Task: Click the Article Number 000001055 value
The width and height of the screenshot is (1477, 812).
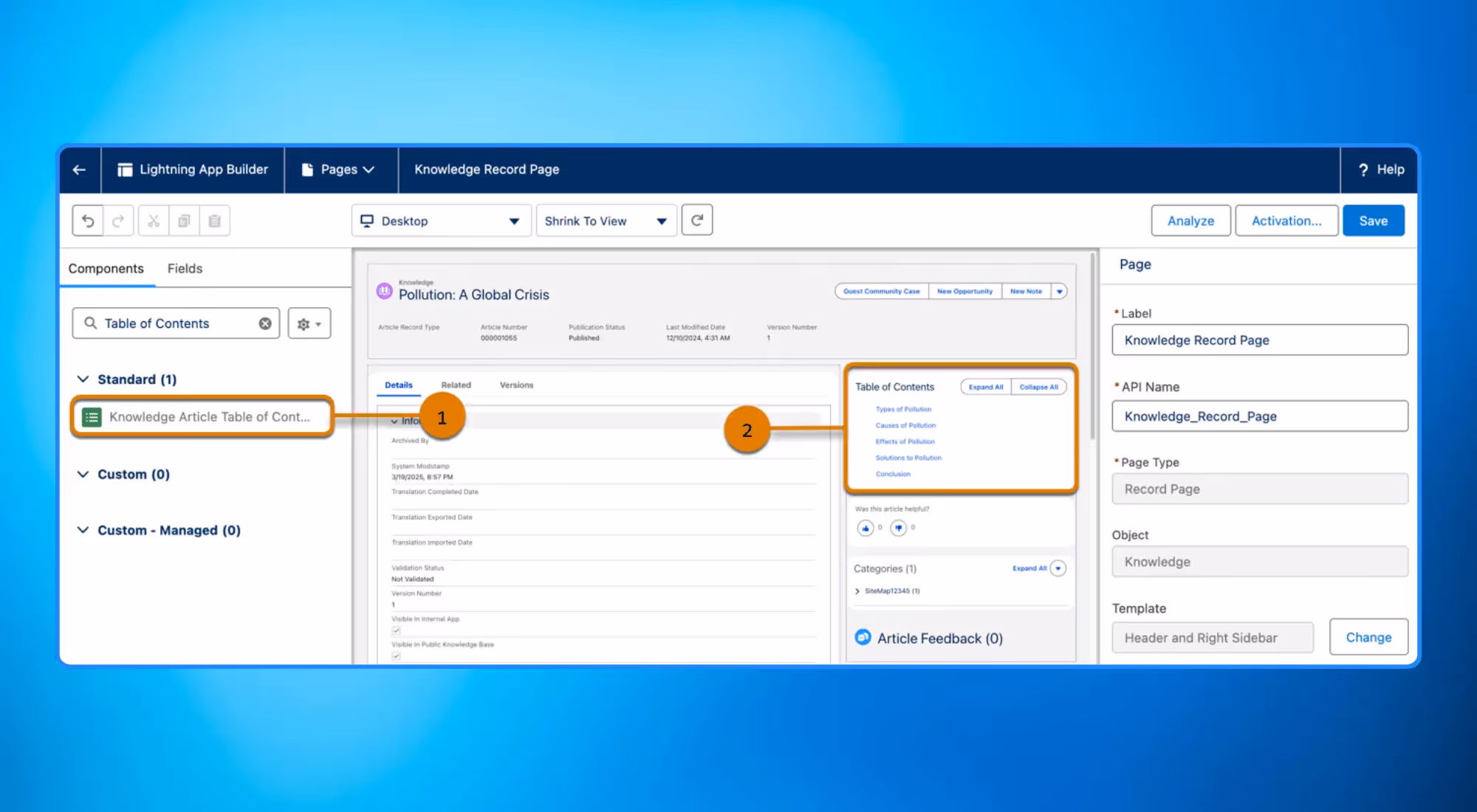Action: coord(498,338)
